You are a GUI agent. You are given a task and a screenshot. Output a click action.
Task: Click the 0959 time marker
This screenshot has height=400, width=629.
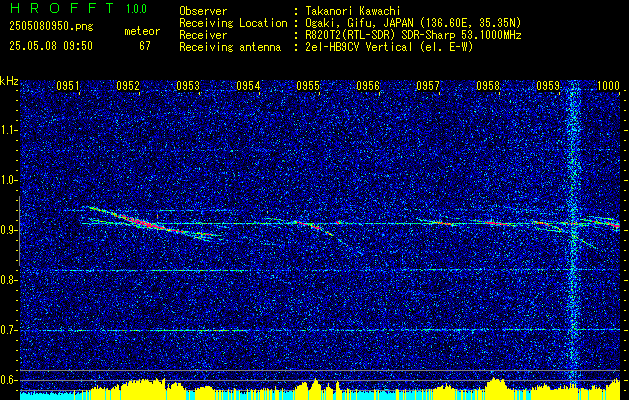(x=548, y=85)
